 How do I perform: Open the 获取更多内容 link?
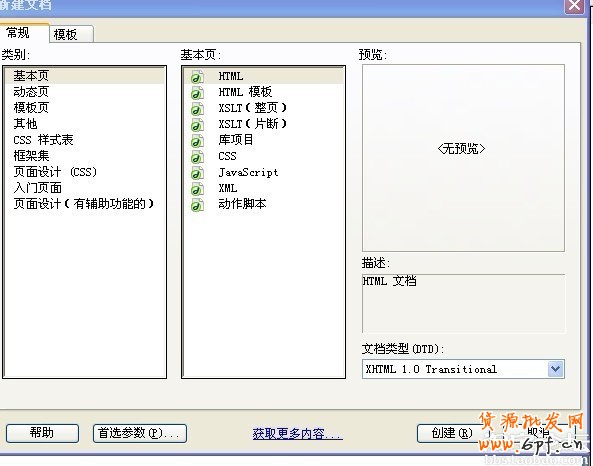point(297,433)
